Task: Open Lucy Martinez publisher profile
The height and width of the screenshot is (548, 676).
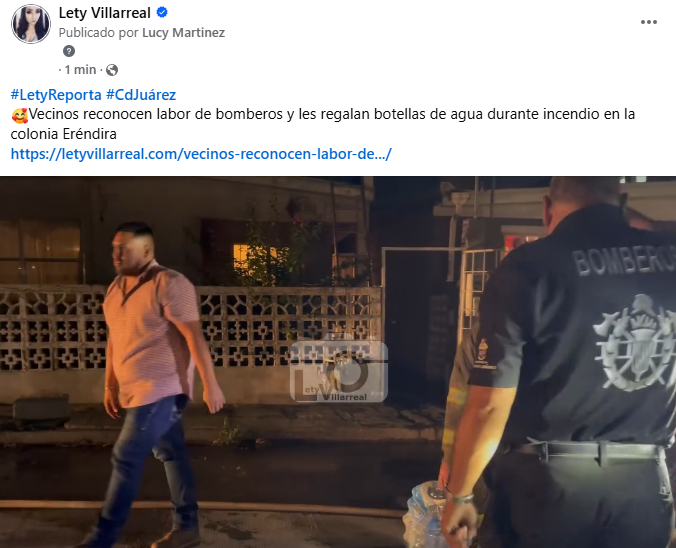Action: pos(184,33)
